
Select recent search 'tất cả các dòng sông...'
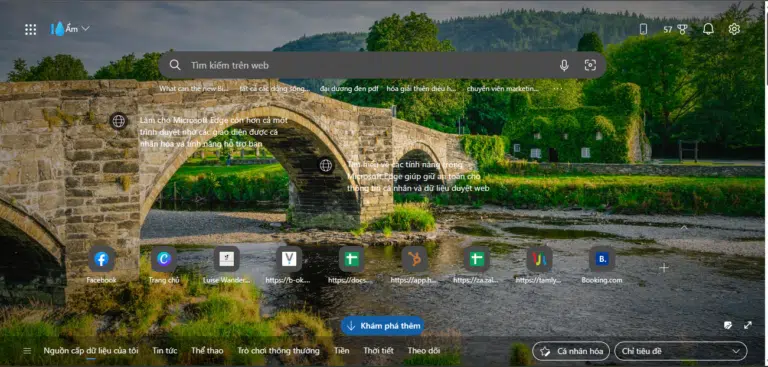[274, 89]
